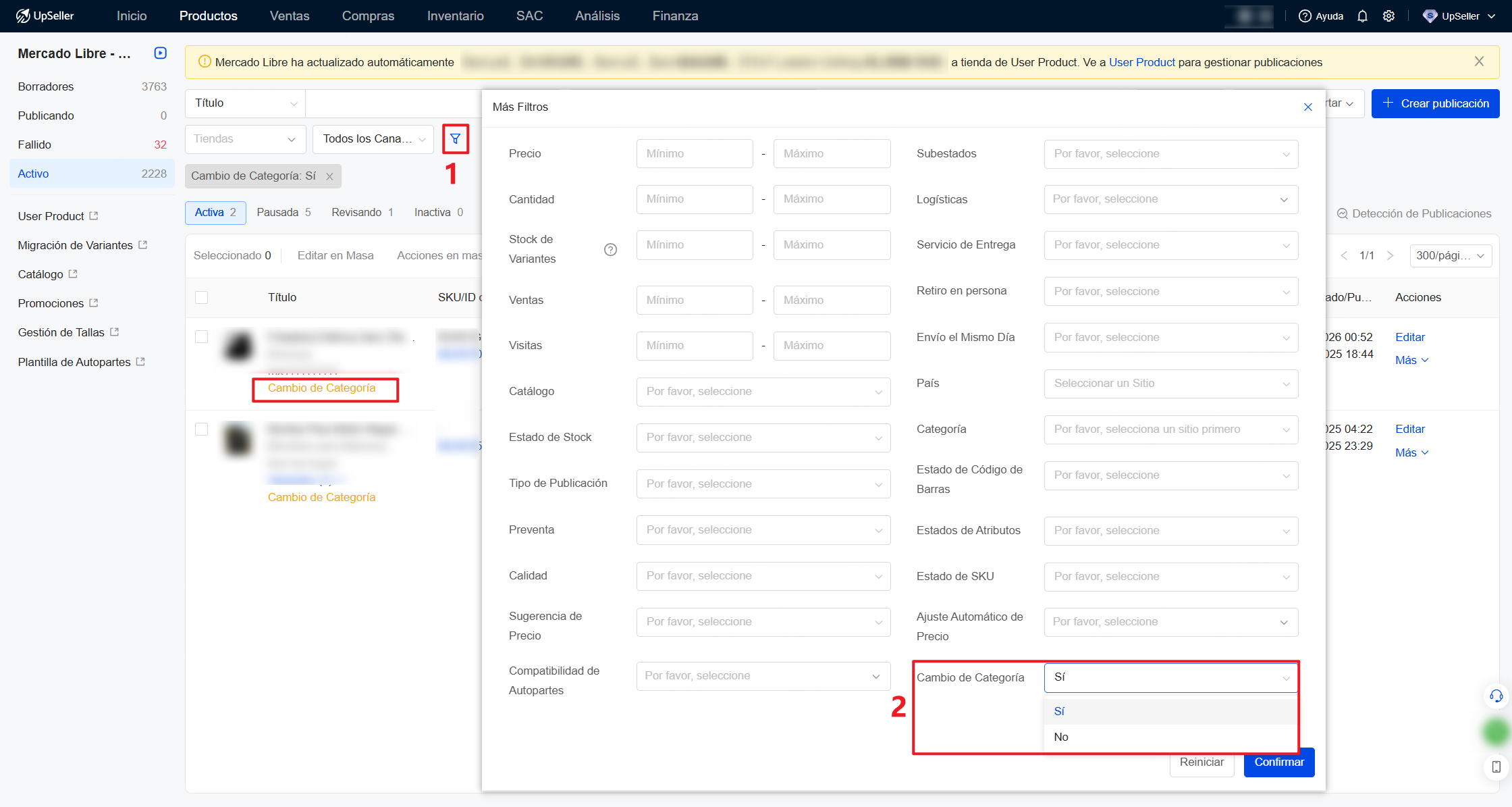1512x807 pixels.
Task: Open the notifications bell icon
Action: [1362, 16]
